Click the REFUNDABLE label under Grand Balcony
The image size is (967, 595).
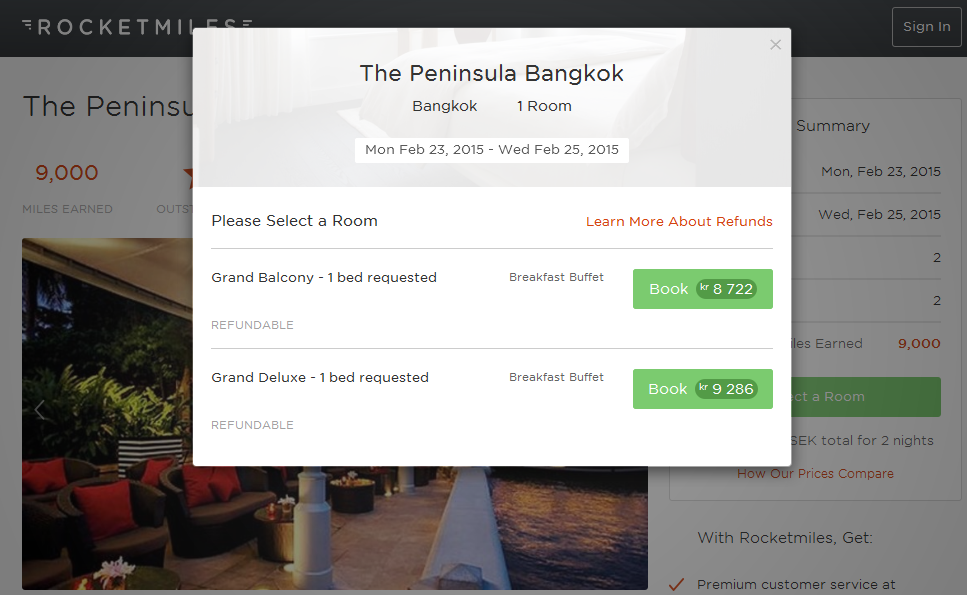click(252, 325)
